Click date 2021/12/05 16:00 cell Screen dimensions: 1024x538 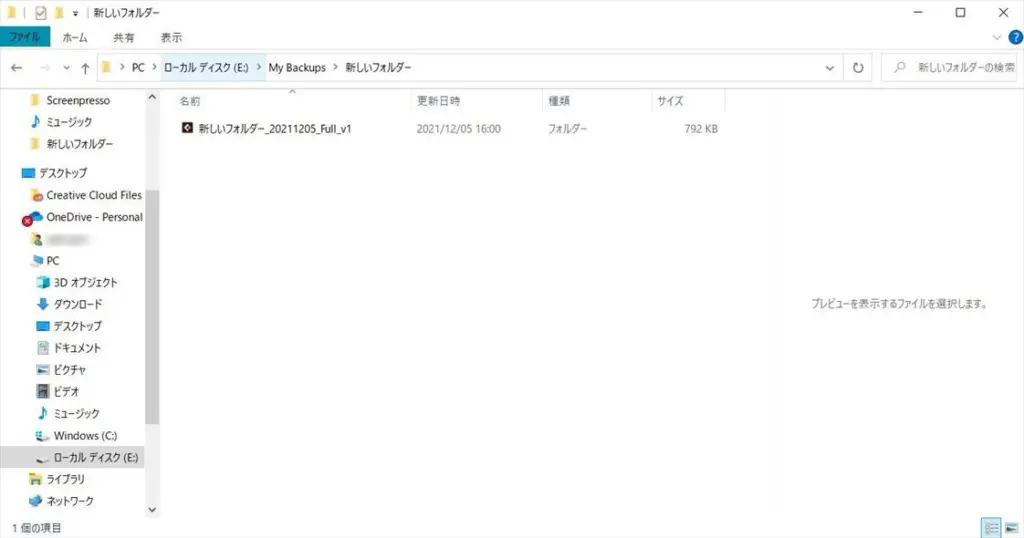click(458, 129)
